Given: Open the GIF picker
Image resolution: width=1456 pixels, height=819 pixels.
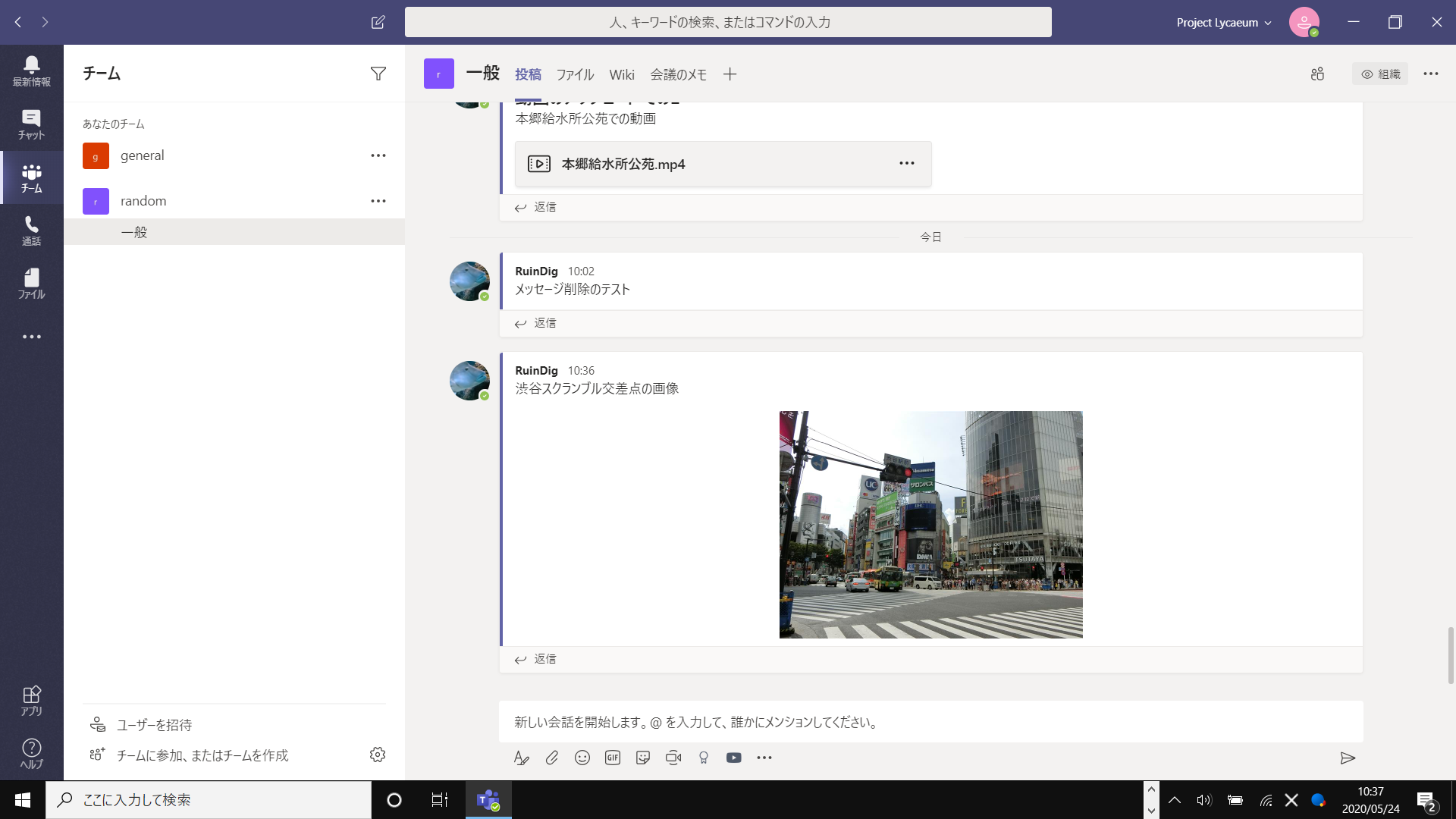Looking at the screenshot, I should pyautogui.click(x=613, y=758).
